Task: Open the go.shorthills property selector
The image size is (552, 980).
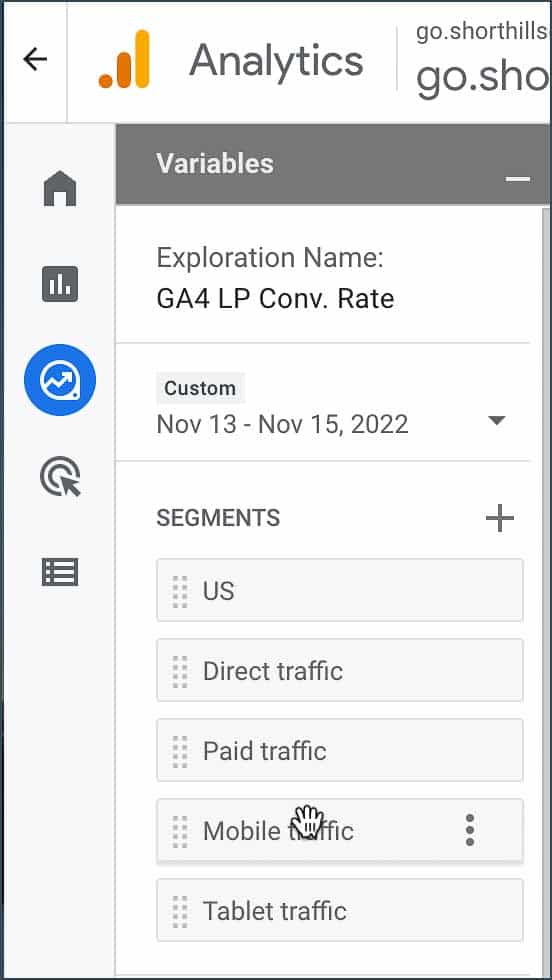Action: point(483,61)
